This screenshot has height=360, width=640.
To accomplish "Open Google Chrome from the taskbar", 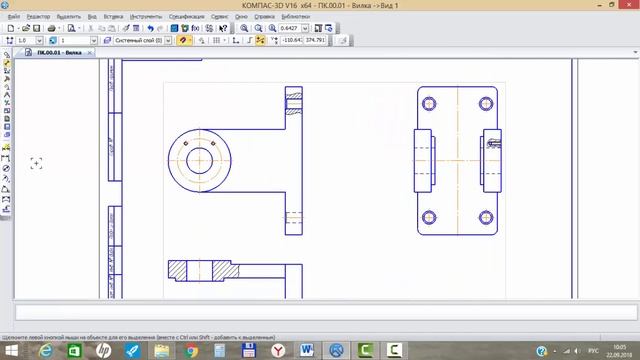I will point(191,351).
